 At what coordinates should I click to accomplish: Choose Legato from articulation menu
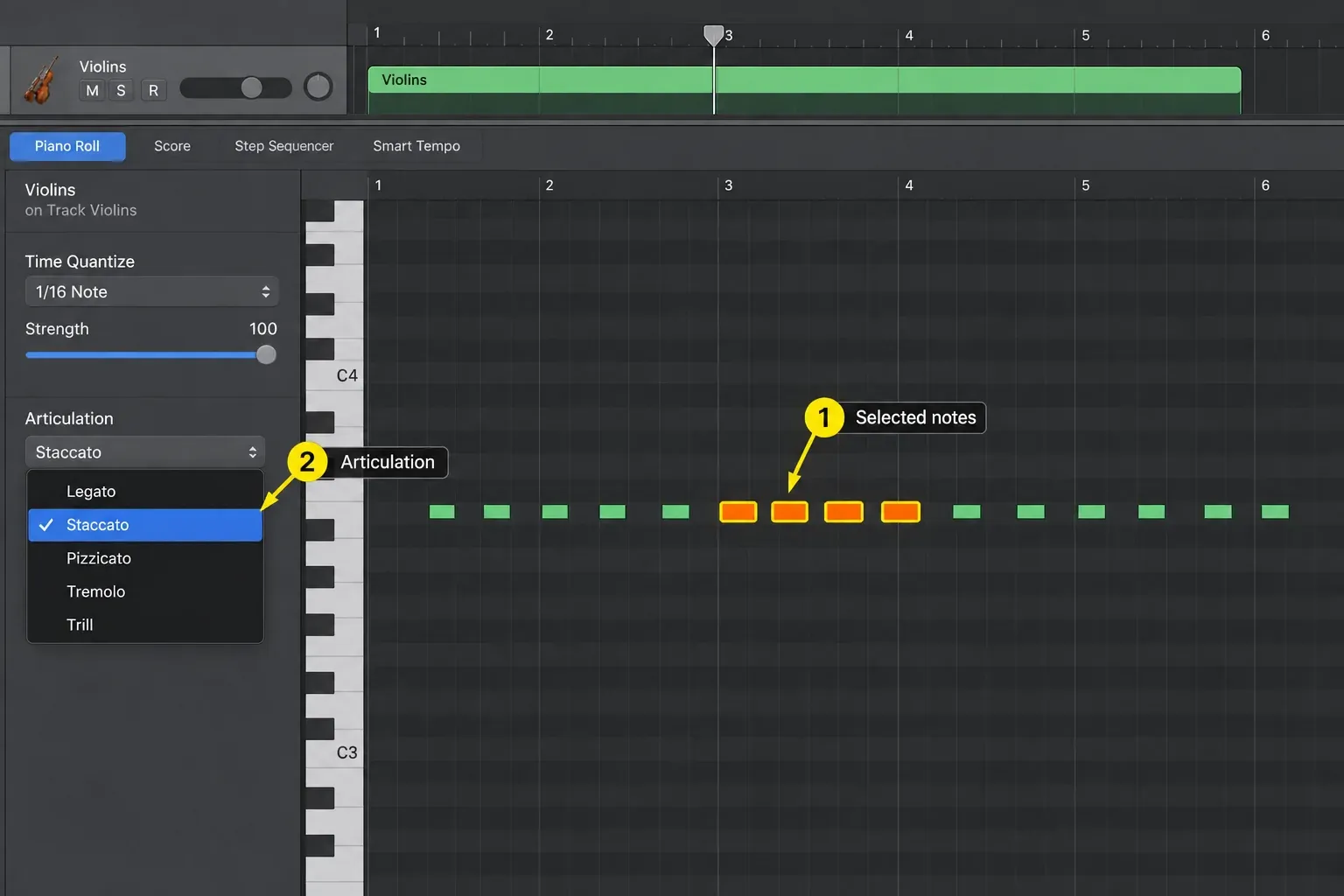click(145, 491)
